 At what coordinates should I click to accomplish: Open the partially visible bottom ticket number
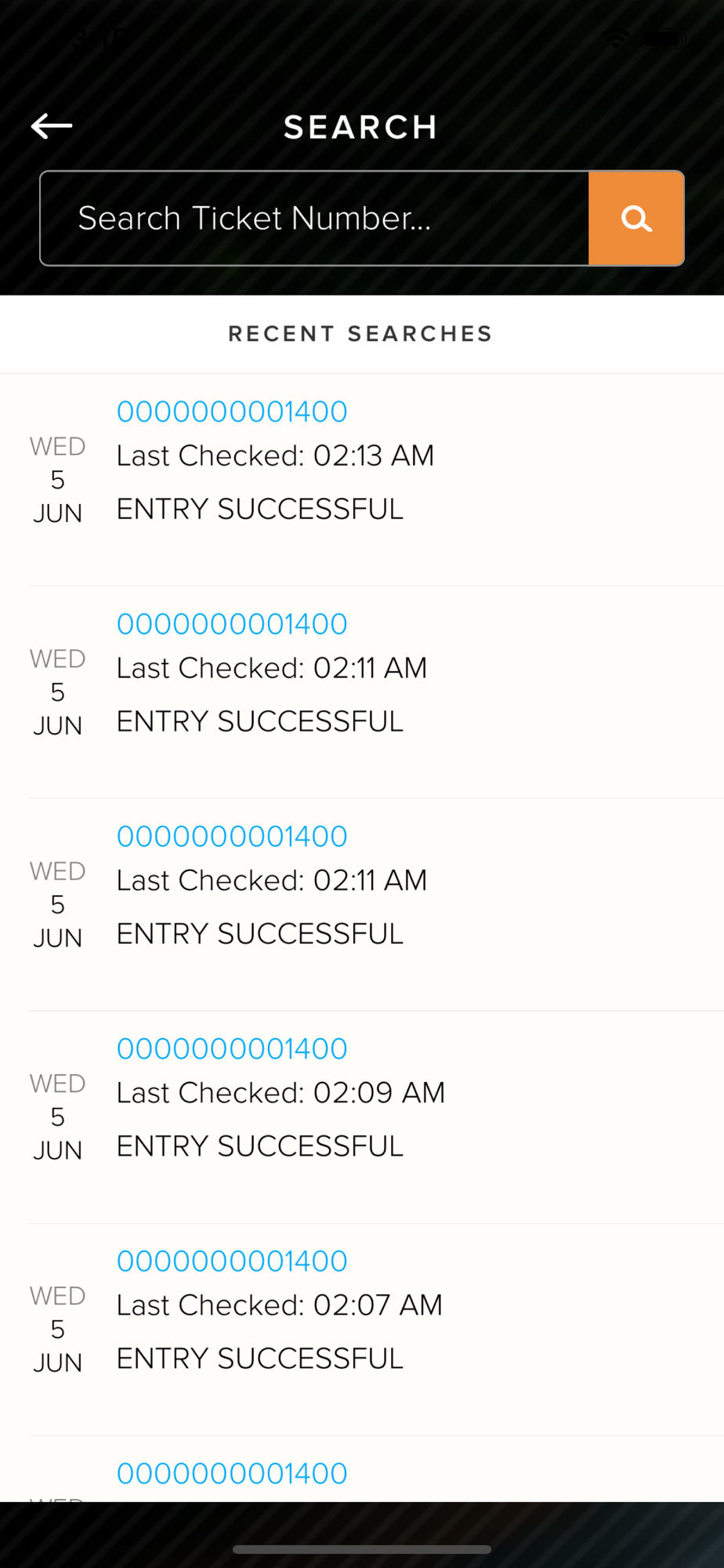[x=232, y=1474]
